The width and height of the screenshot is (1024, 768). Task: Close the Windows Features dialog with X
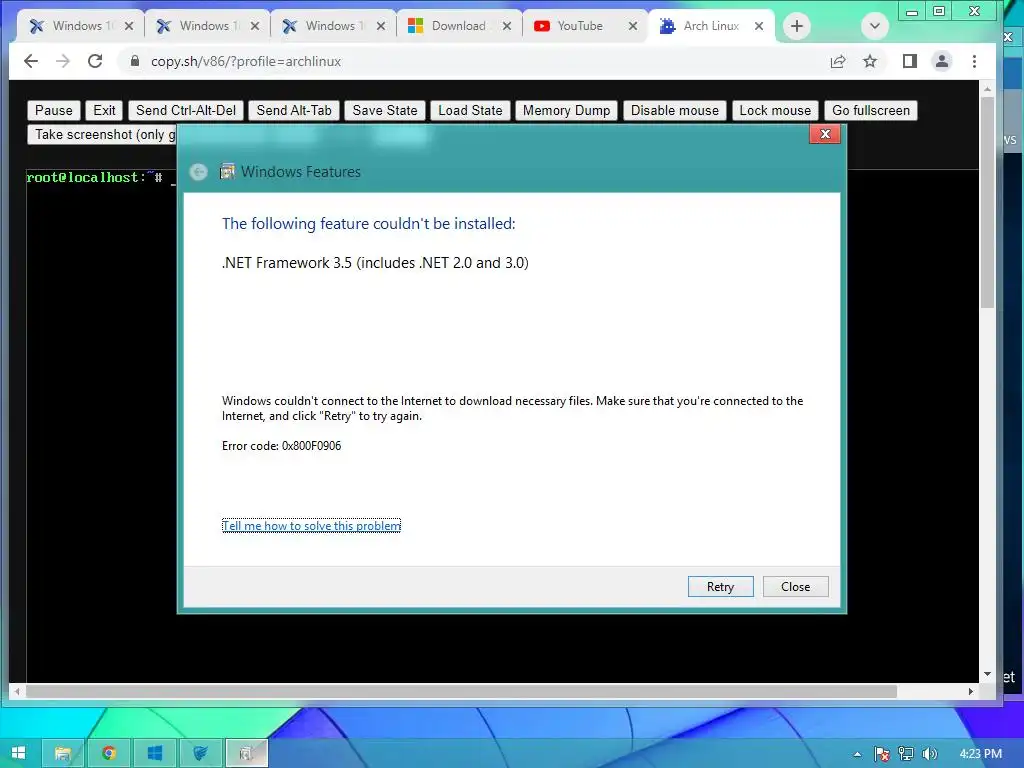click(x=825, y=134)
